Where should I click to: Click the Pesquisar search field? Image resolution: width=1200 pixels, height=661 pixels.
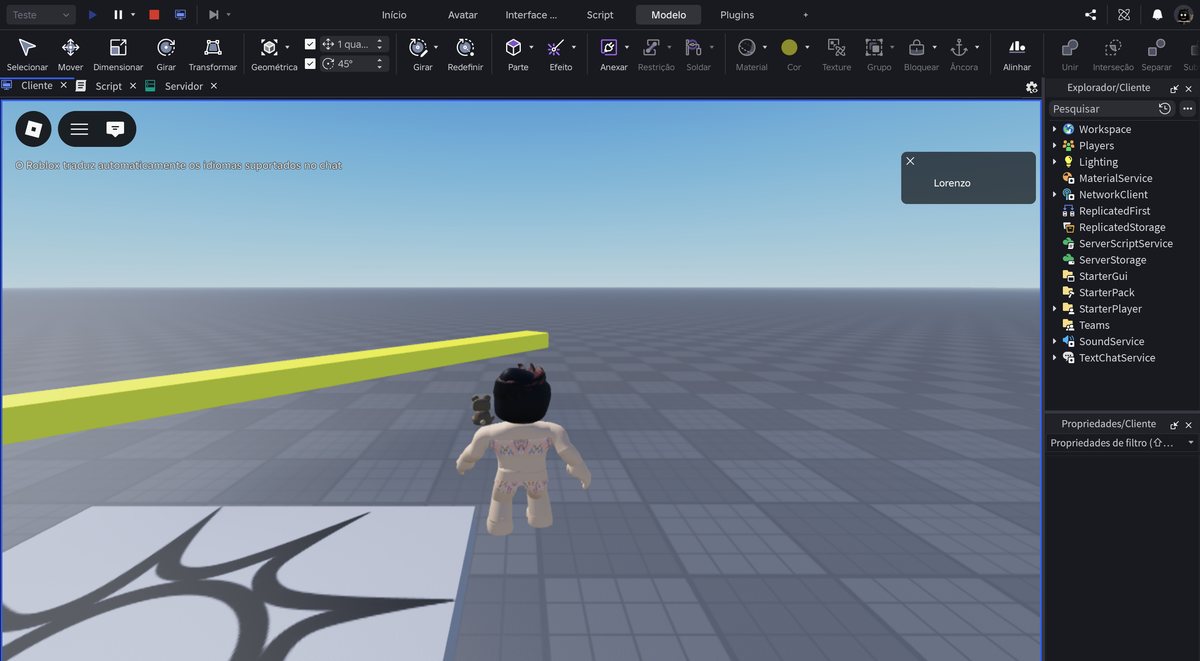point(1100,108)
